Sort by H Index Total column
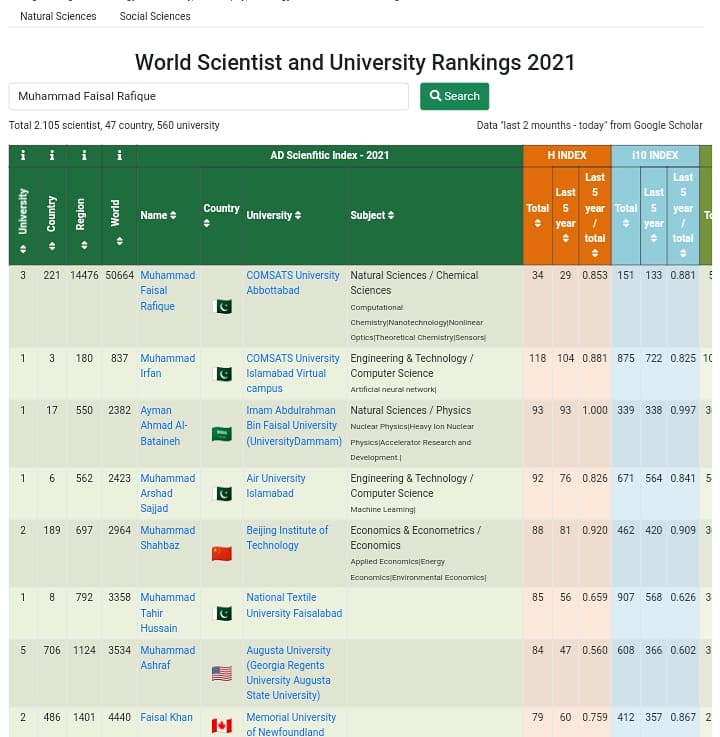 tap(538, 224)
